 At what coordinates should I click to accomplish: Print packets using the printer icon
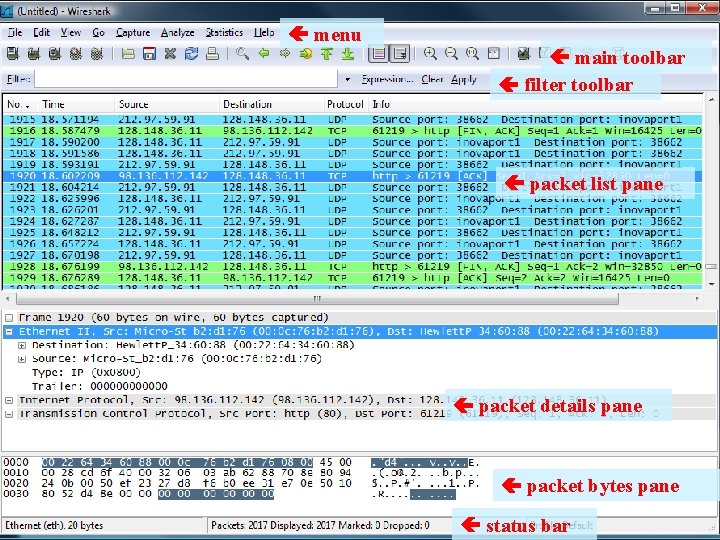pos(212,54)
